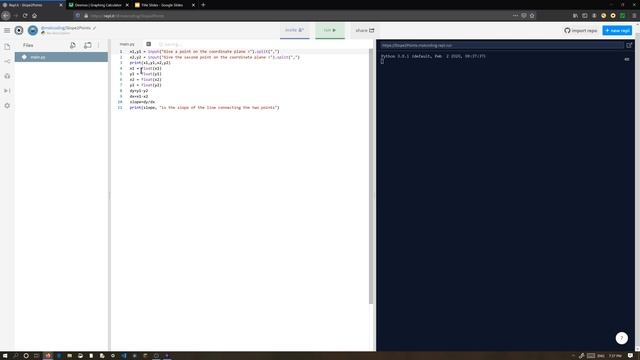Screen dimensions: 640x360
Task: Bookmark this page with star icon
Action: tap(532, 16)
